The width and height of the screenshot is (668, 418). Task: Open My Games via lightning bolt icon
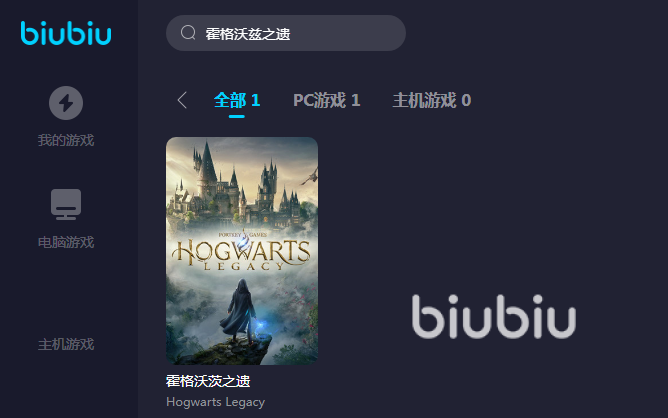pyautogui.click(x=66, y=103)
